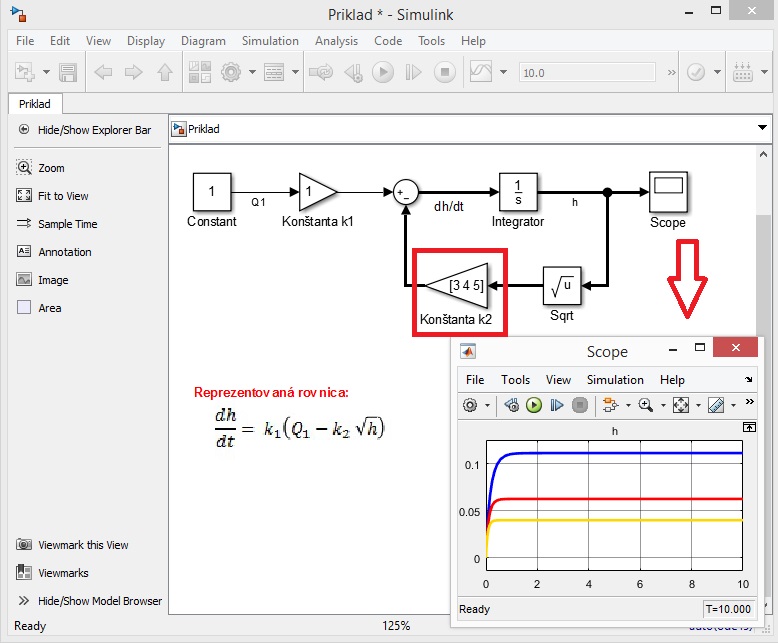Click Viewmark this View
Screen dimensions: 778x643
coord(72,545)
